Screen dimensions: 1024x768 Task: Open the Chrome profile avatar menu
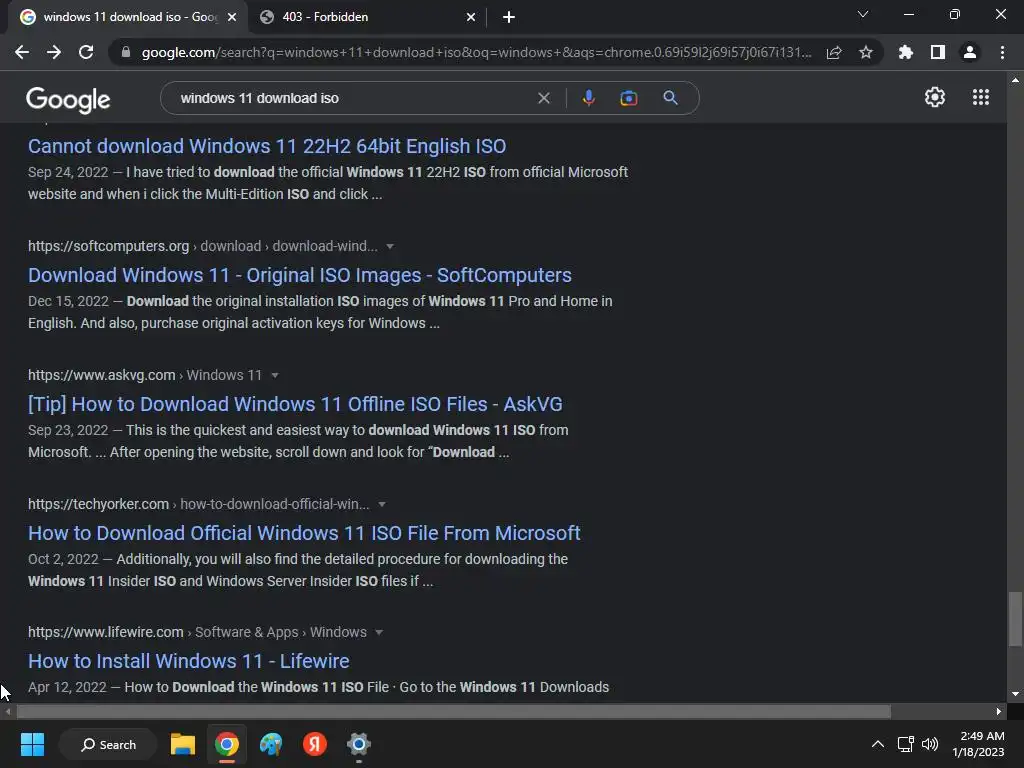coord(970,52)
